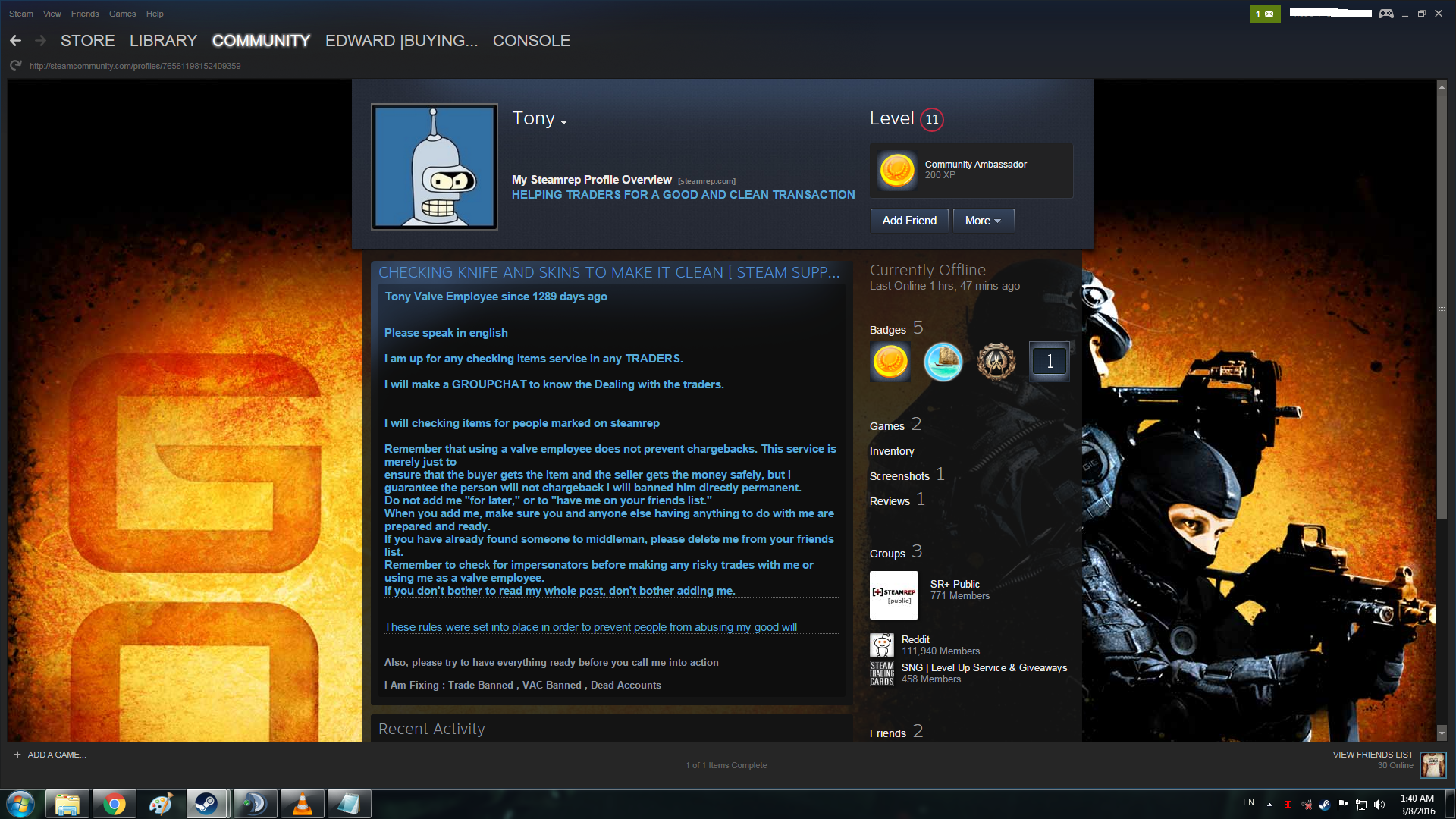Open the My Steamrep Profile Overview link
The width and height of the screenshot is (1456, 819).
(591, 180)
